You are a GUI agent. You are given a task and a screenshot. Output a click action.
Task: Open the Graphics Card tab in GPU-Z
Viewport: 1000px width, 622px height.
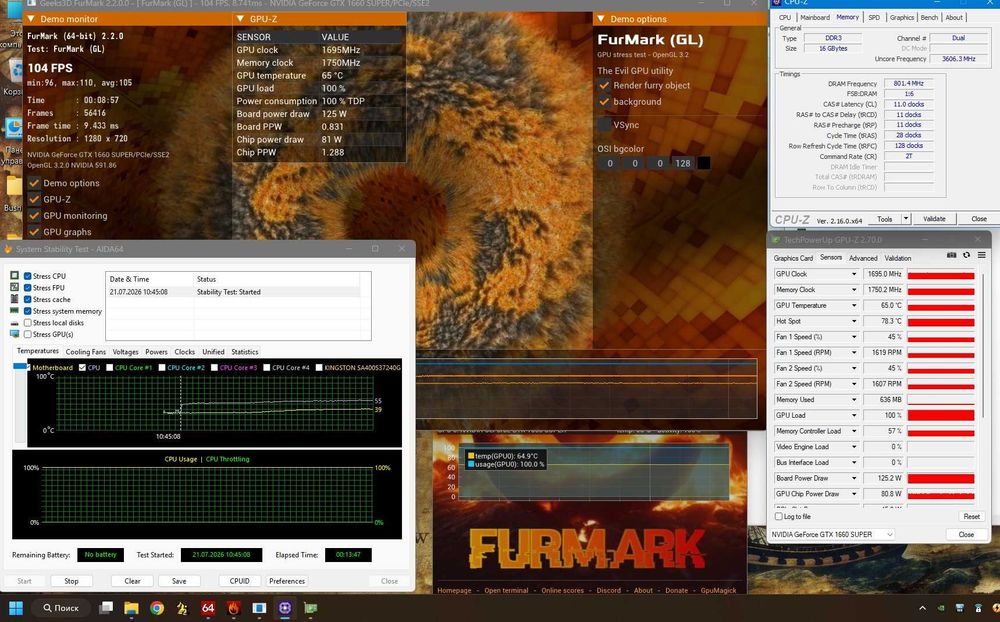click(793, 258)
